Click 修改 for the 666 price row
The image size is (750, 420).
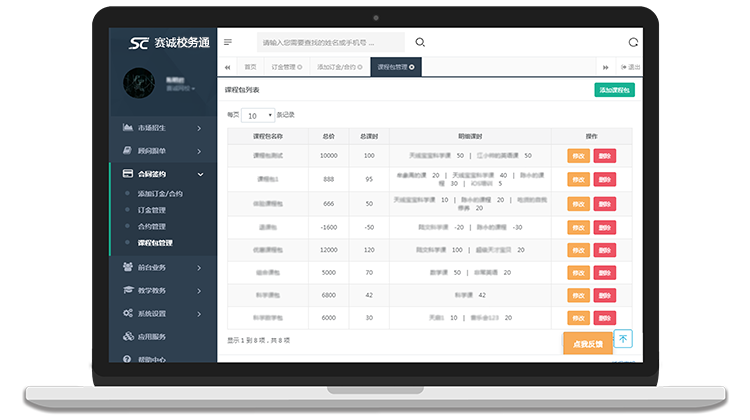[578, 204]
